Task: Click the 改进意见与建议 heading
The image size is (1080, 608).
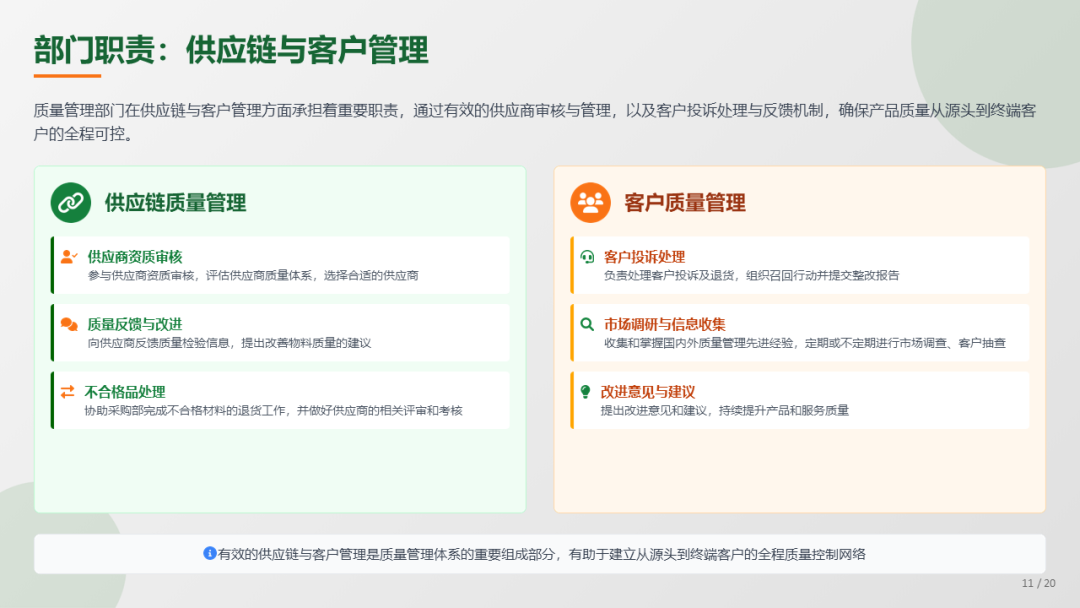Action: pyautogui.click(x=647, y=392)
